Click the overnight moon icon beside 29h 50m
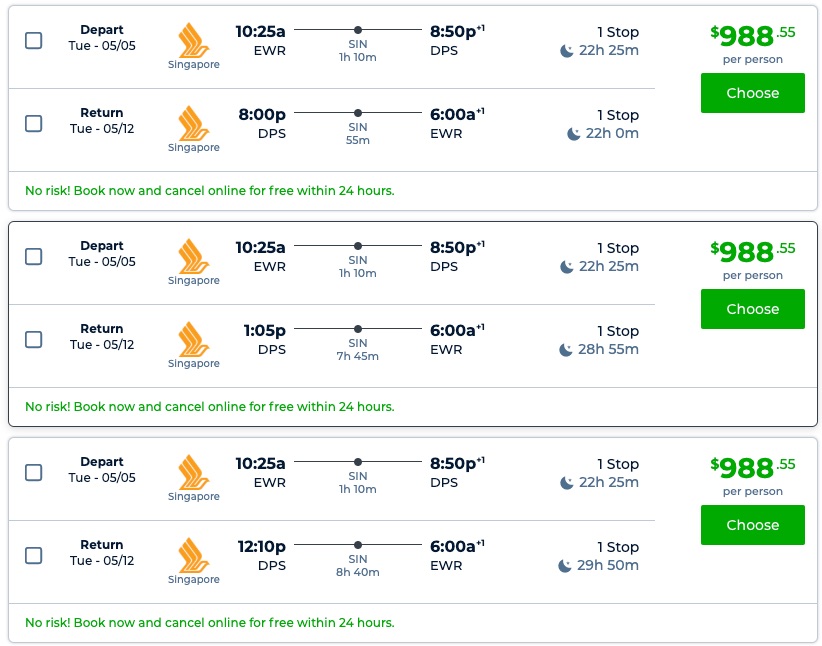Screen dimensions: 822x646 [567, 566]
